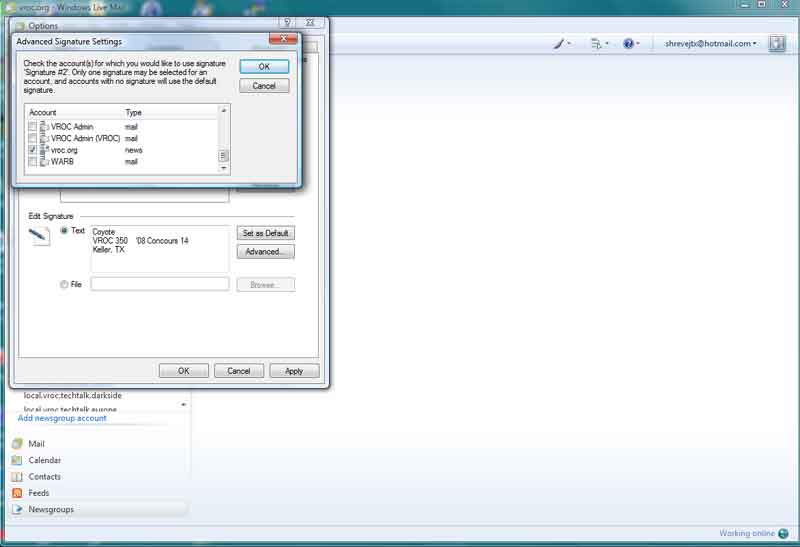
Task: Select the Text signature radio button
Action: tap(64, 231)
